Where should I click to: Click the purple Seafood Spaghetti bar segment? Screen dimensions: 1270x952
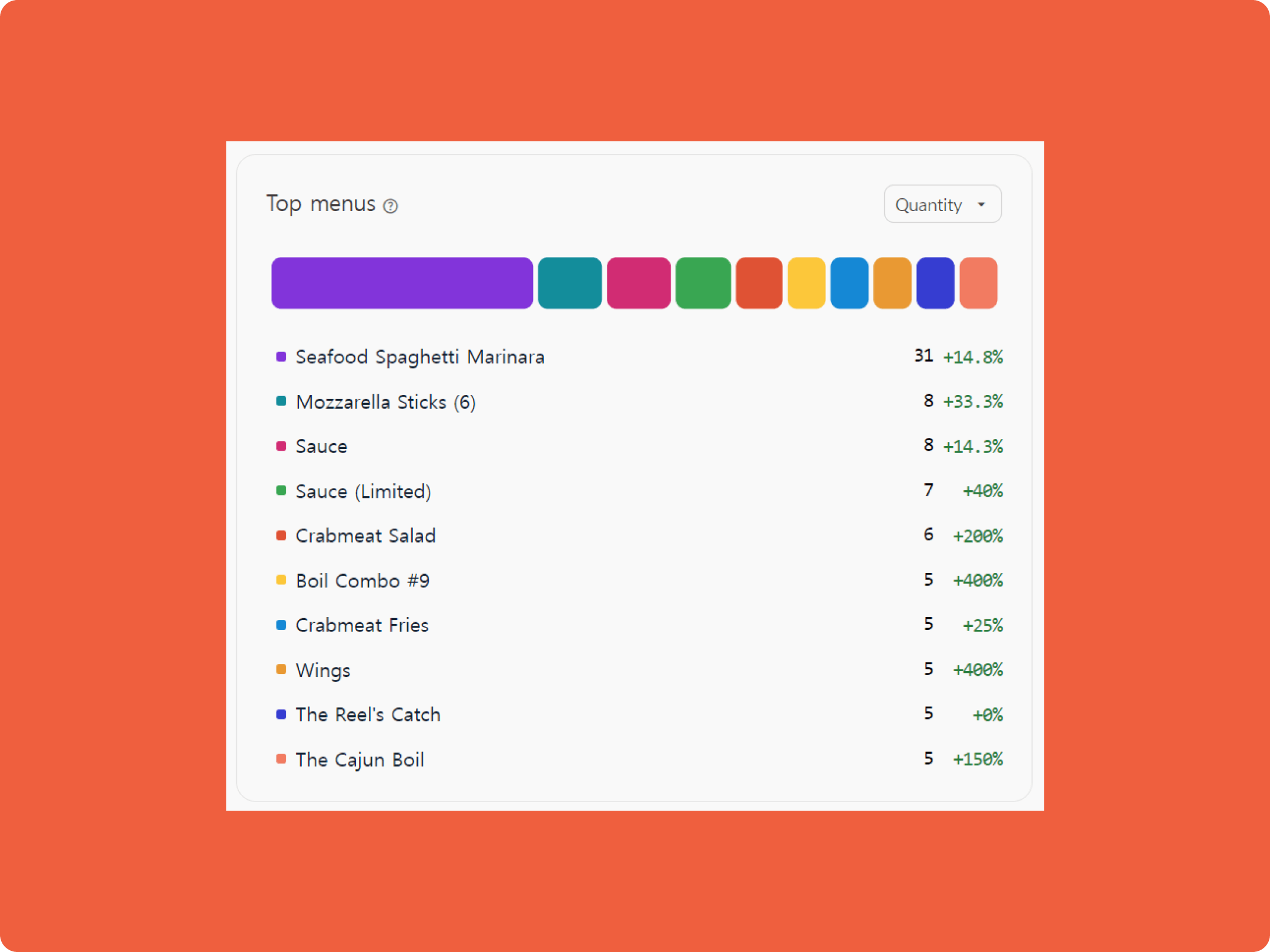(401, 283)
